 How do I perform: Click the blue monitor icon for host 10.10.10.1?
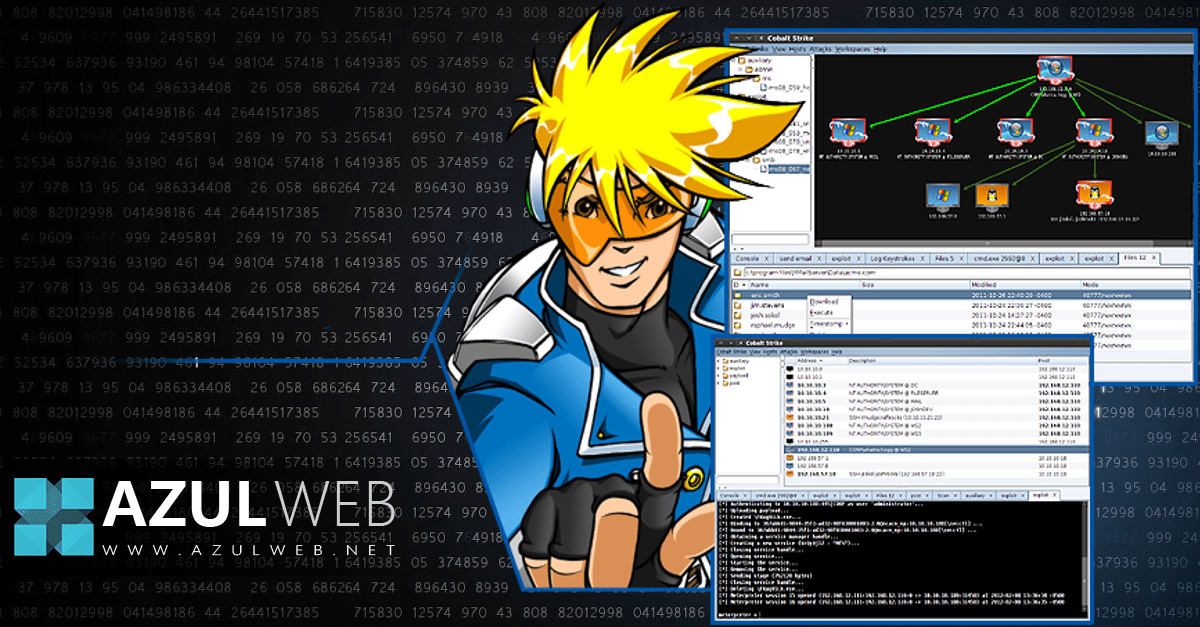coord(789,377)
